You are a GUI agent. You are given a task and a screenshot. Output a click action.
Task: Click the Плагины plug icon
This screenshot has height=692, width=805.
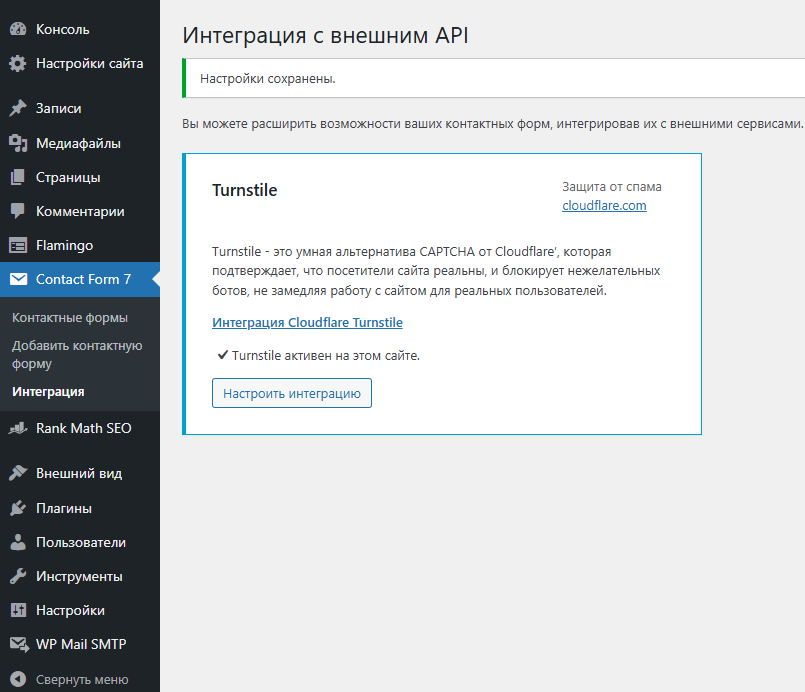tap(18, 508)
